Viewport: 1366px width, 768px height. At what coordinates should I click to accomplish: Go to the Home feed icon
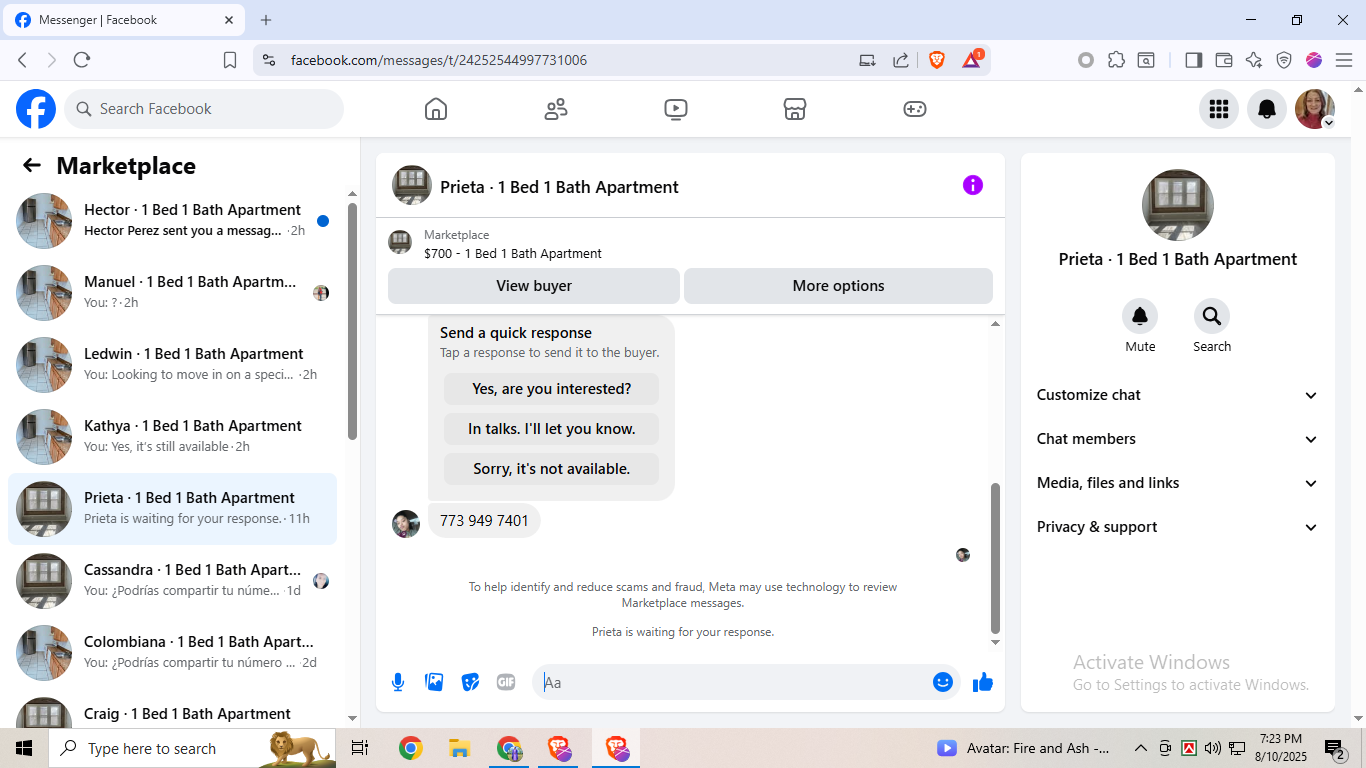click(436, 109)
